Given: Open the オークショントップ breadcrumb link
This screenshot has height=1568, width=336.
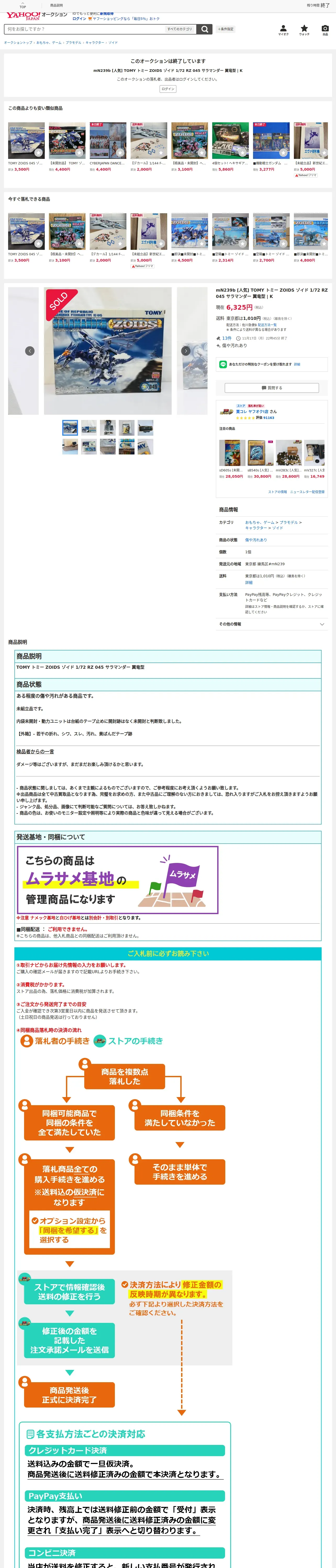Looking at the screenshot, I should pyautogui.click(x=18, y=43).
